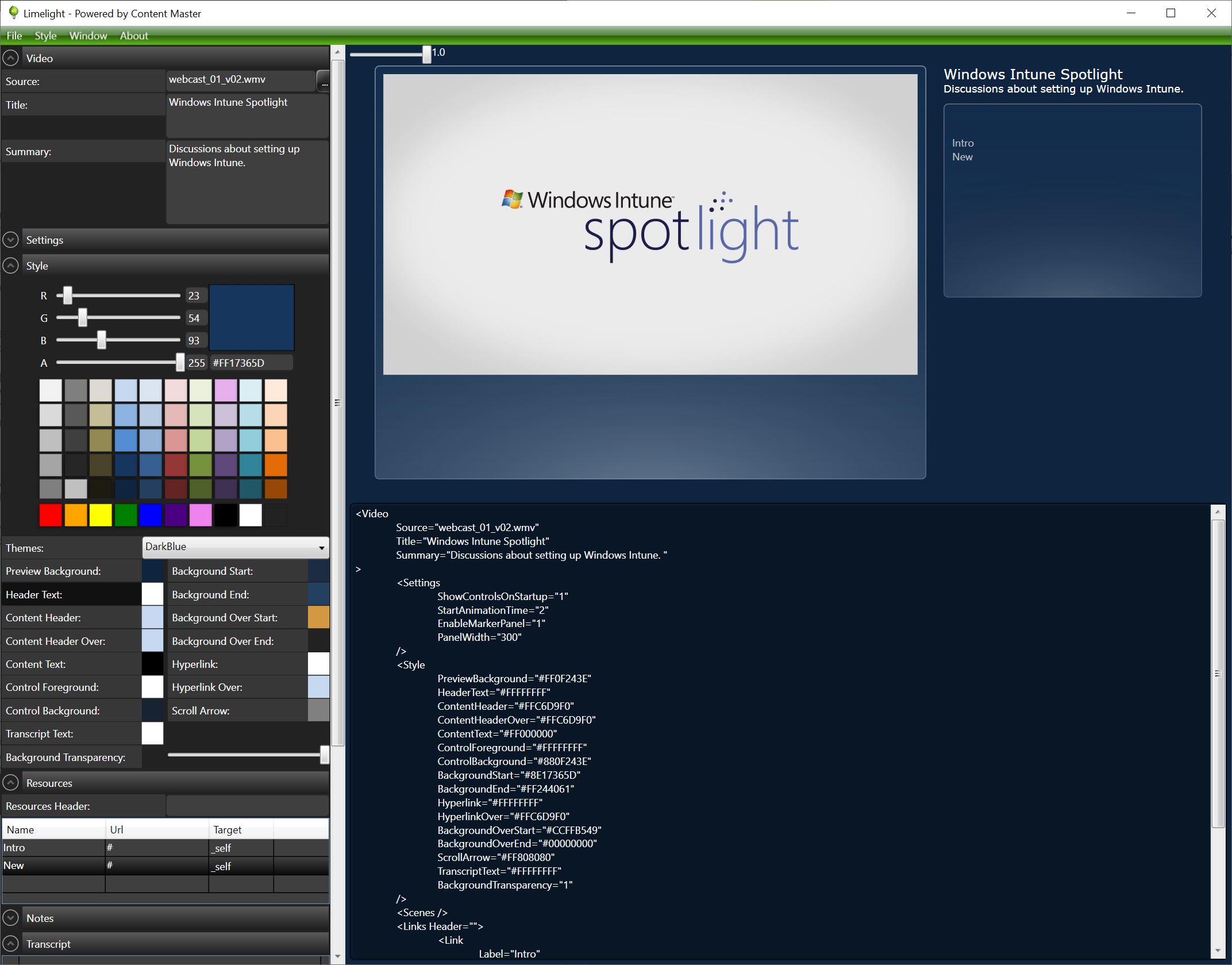
Task: Collapse the Style section circle icon
Action: coord(10,266)
